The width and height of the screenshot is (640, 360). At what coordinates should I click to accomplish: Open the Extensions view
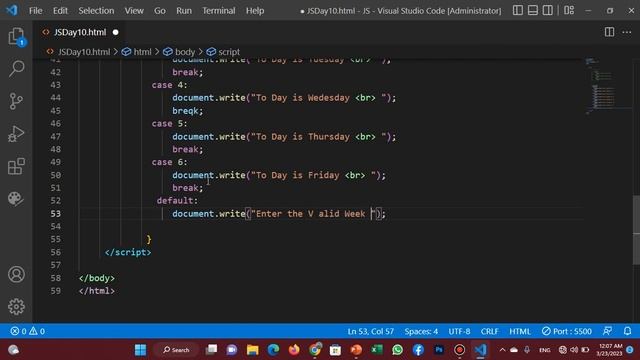pos(16,166)
